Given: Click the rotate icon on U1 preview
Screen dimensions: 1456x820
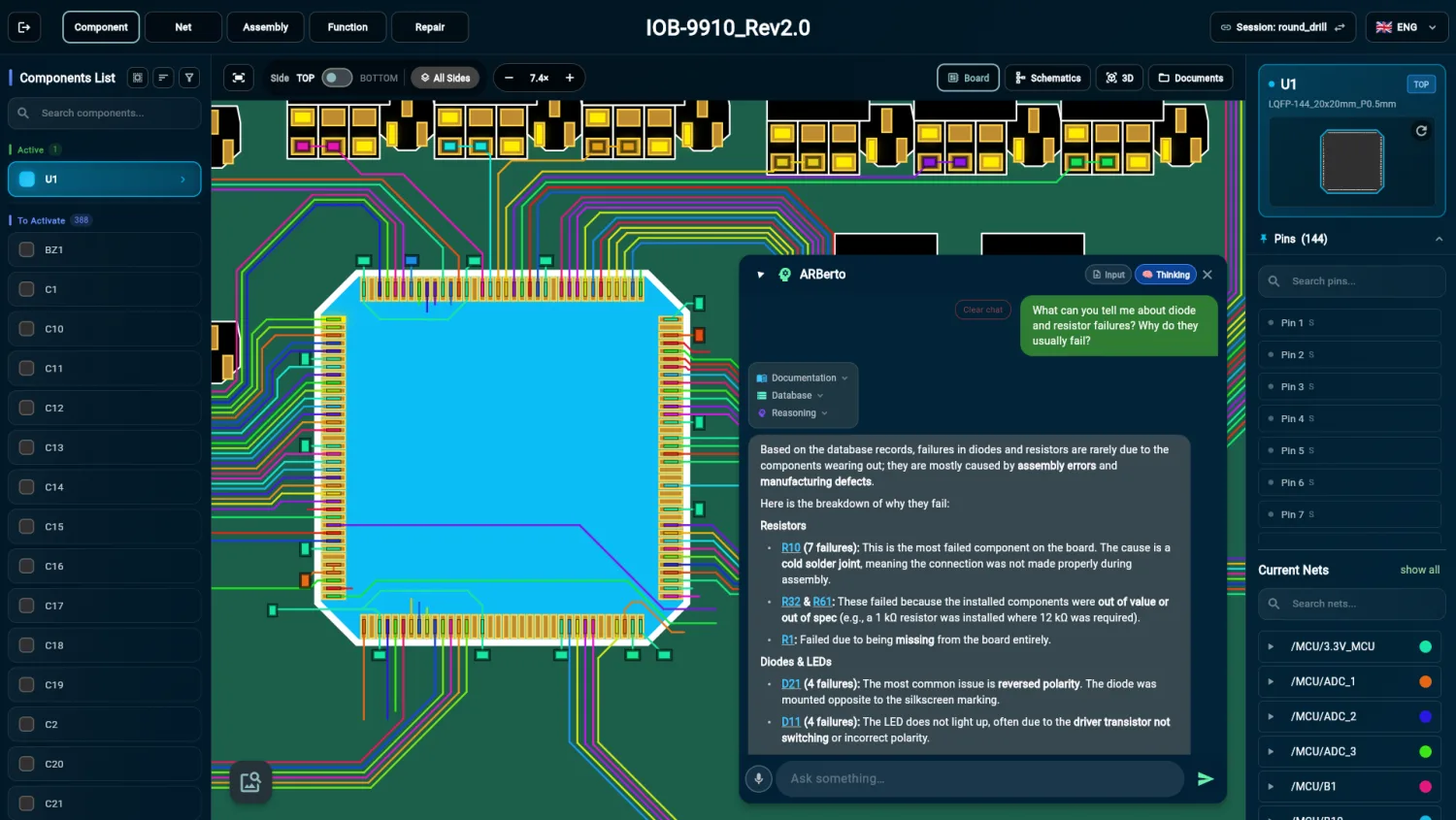Looking at the screenshot, I should 1421,131.
